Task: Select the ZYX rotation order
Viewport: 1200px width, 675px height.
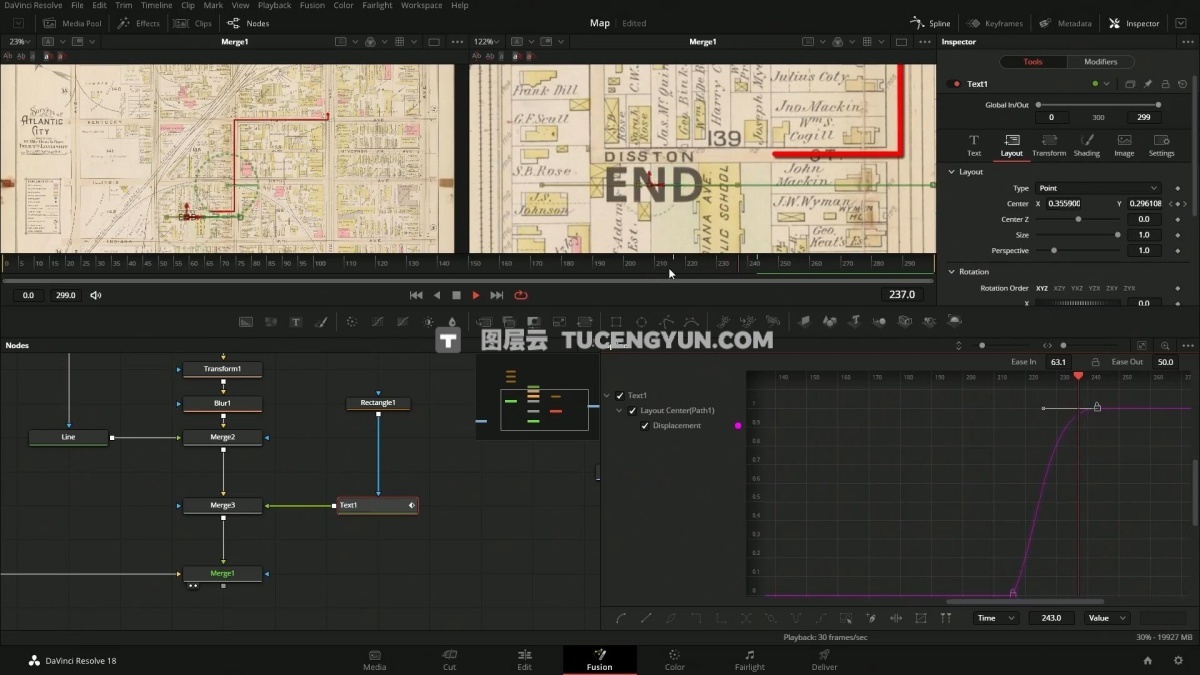Action: [x=1129, y=288]
